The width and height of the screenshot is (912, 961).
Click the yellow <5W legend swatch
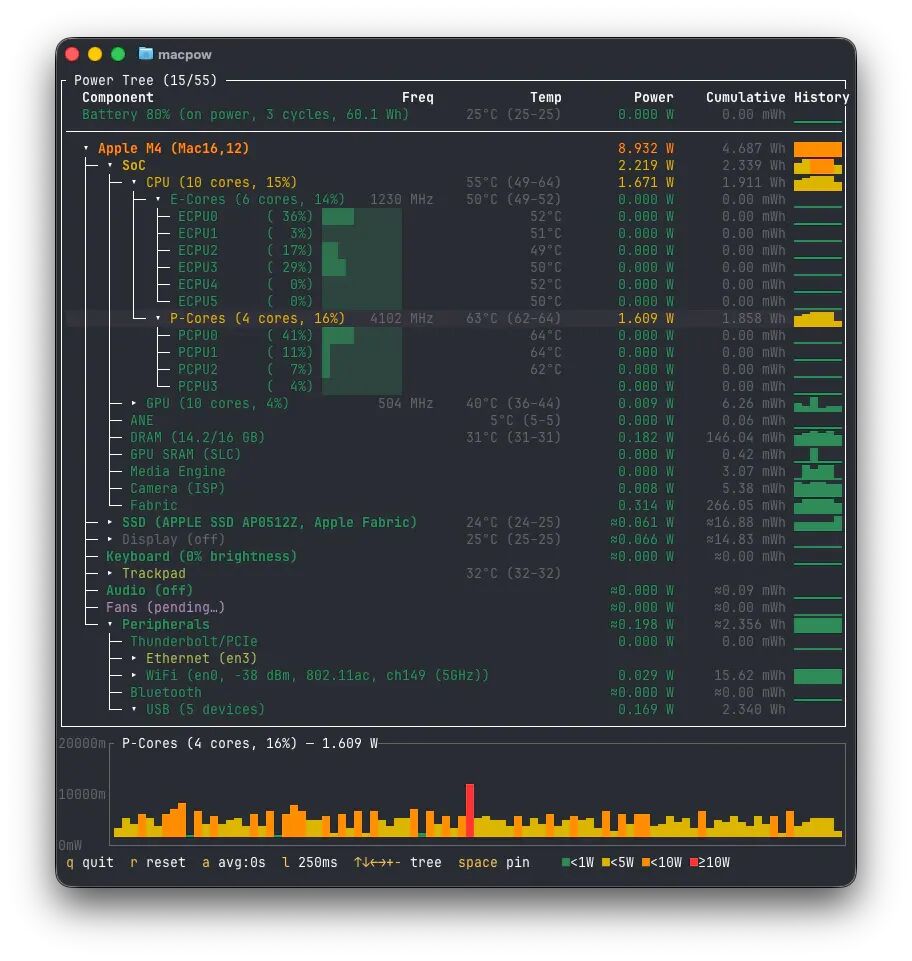tap(606, 862)
